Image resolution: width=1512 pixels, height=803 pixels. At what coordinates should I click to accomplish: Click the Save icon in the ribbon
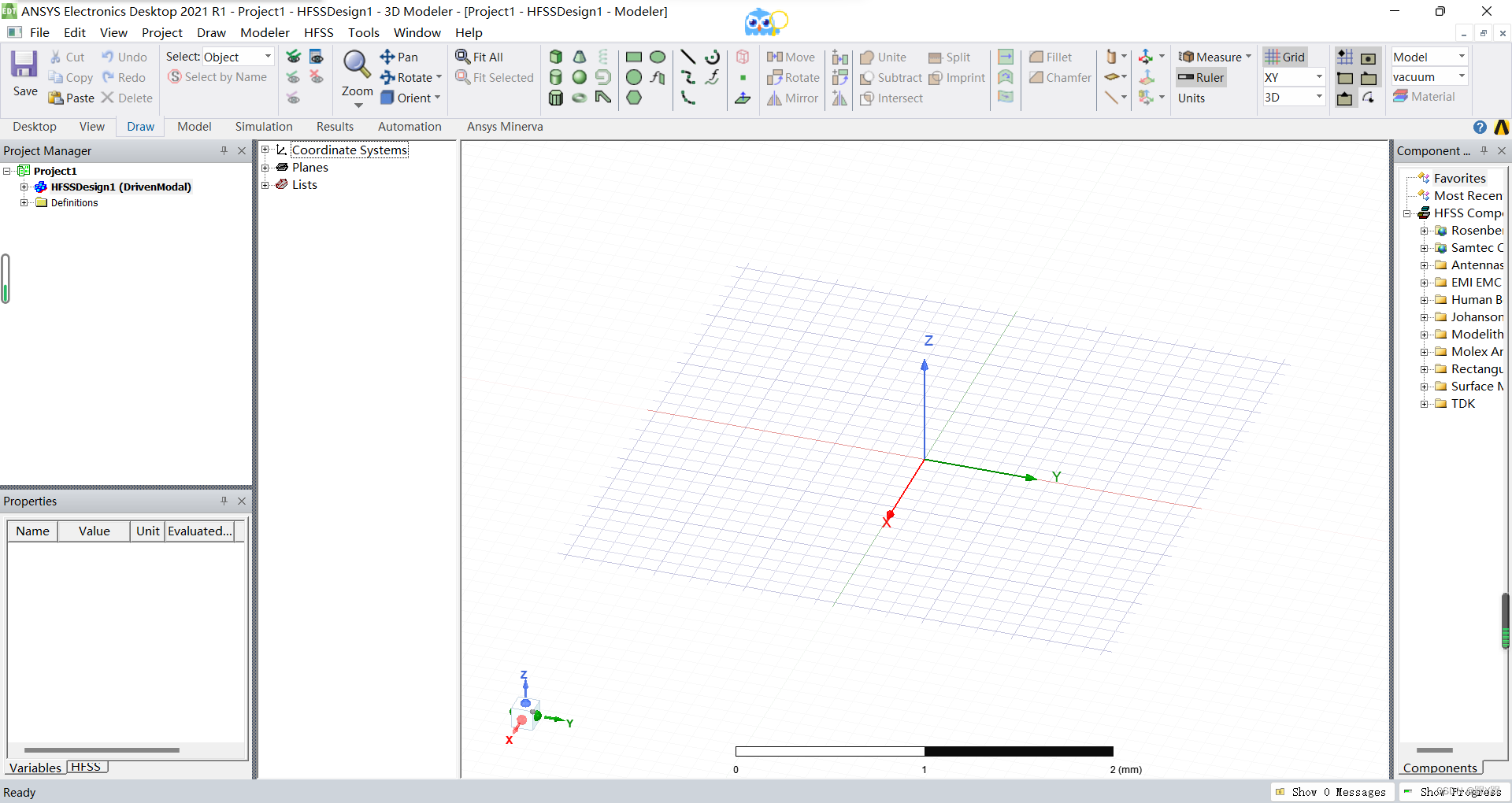click(24, 64)
